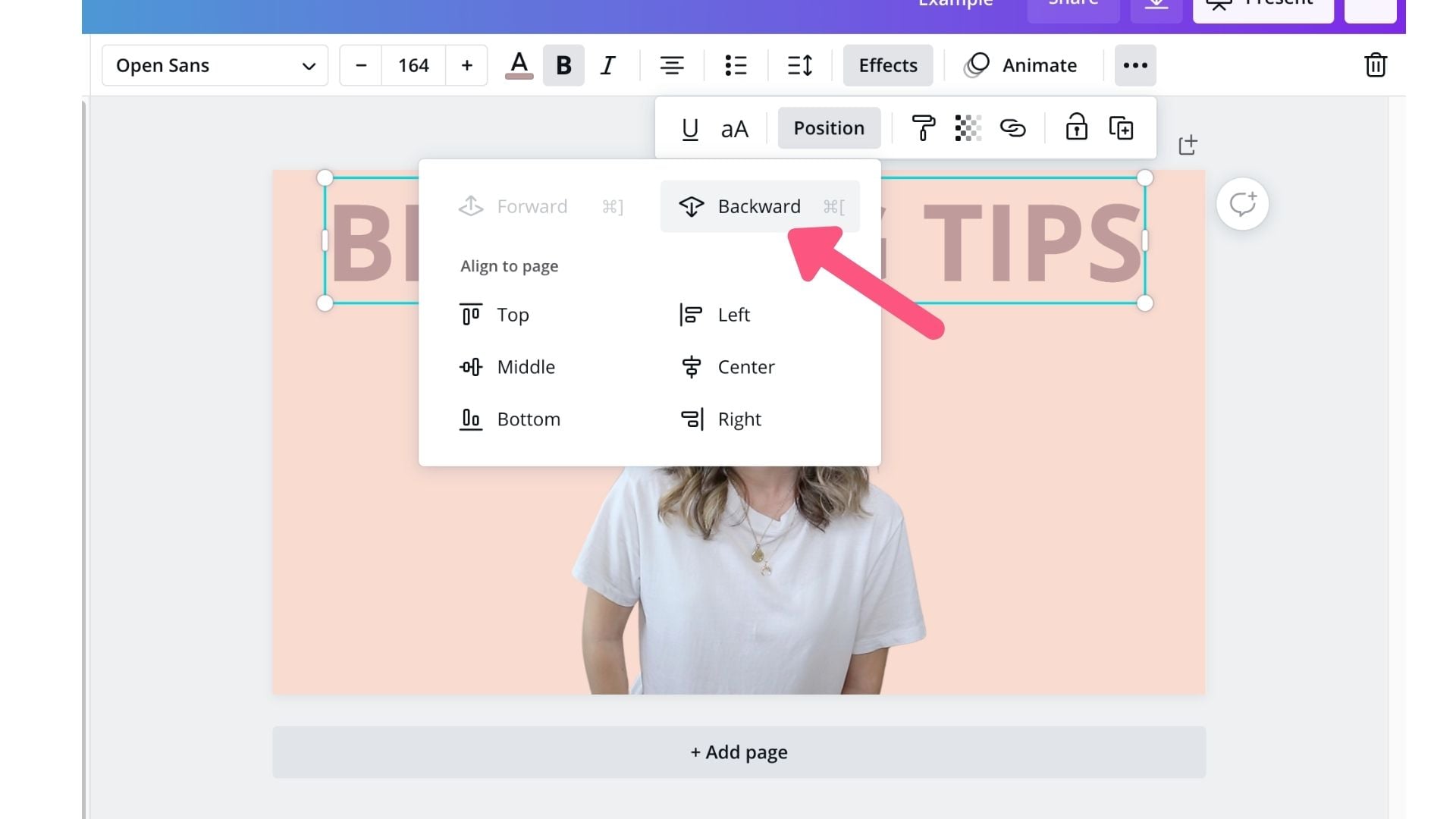
Task: Send element Backward
Action: [x=760, y=206]
